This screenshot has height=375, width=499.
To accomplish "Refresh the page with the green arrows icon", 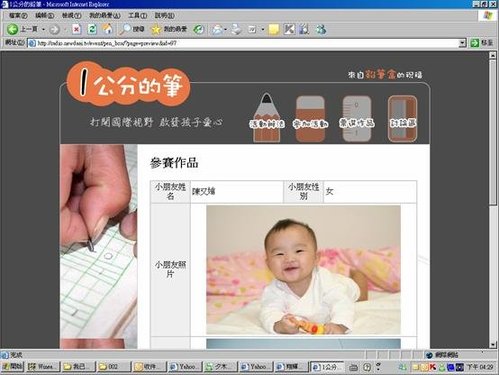I will tap(92, 29).
